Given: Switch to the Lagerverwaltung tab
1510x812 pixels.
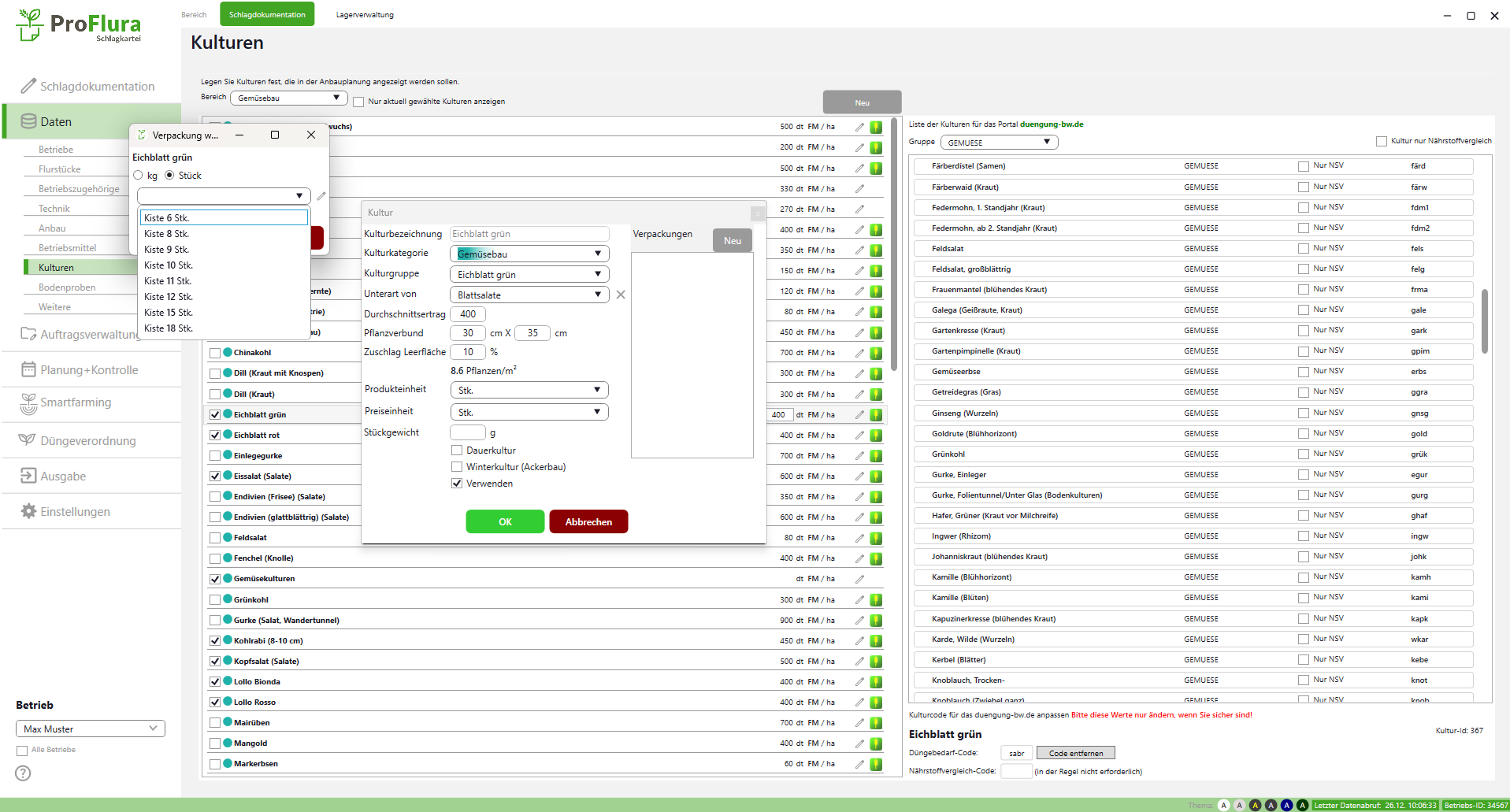Looking at the screenshot, I should (365, 15).
